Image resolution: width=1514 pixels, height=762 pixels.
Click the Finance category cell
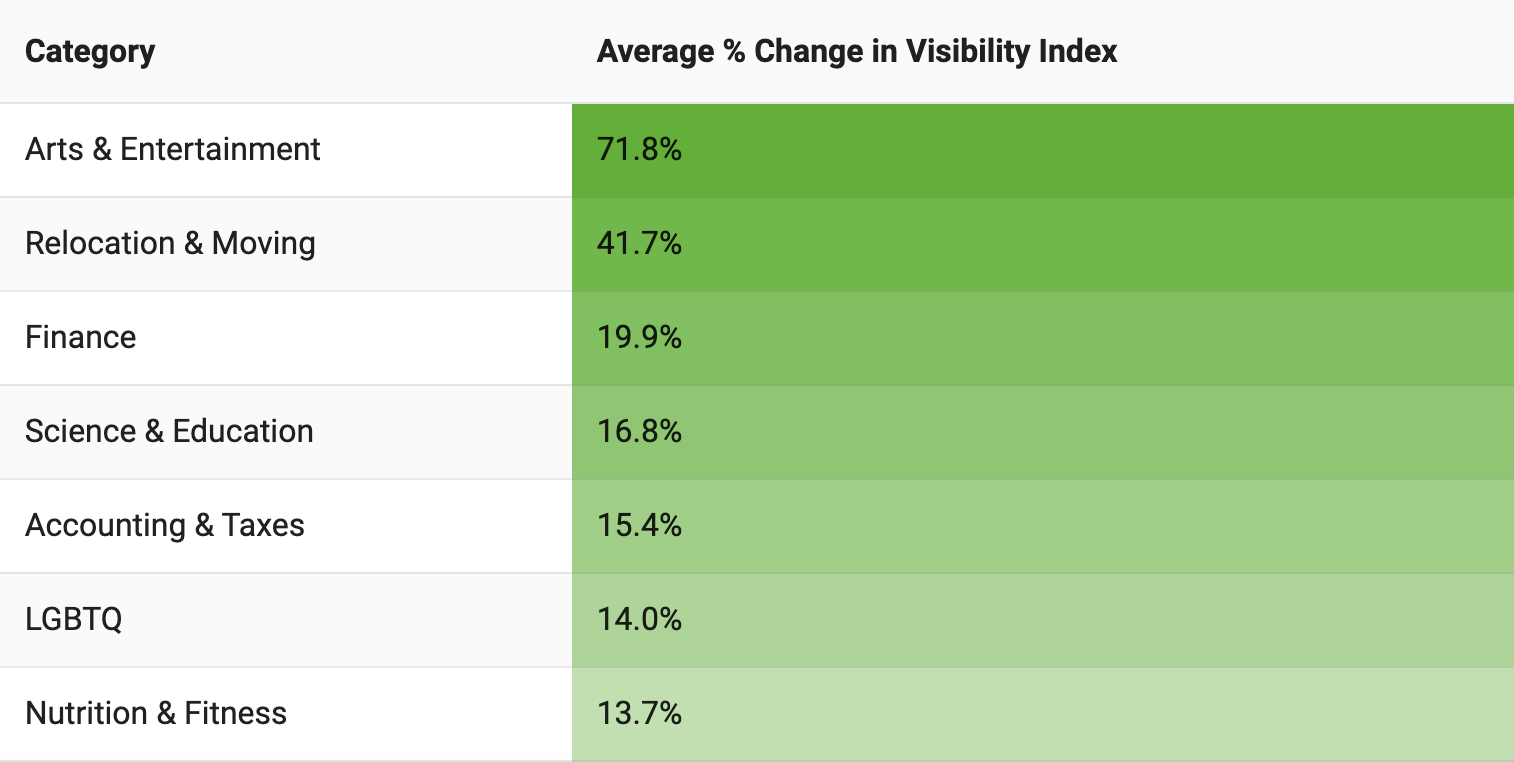pyautogui.click(x=81, y=338)
